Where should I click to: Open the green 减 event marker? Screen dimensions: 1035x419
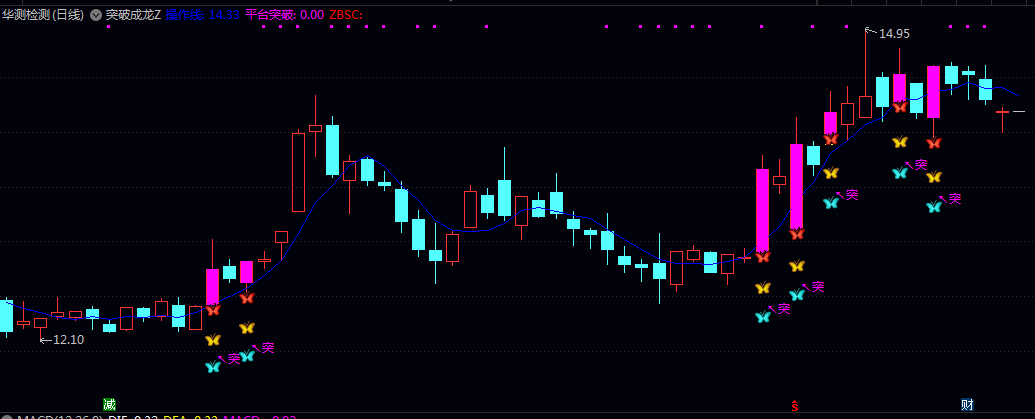click(109, 404)
